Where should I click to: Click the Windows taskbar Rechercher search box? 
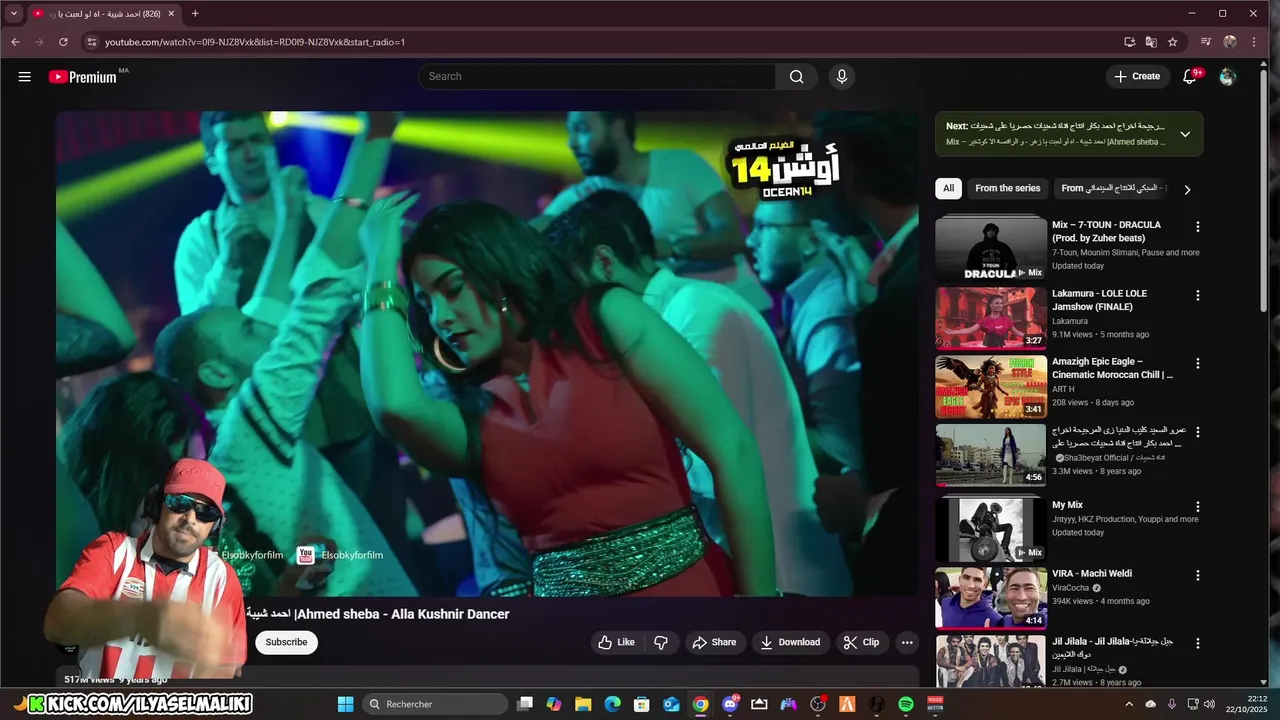point(435,704)
